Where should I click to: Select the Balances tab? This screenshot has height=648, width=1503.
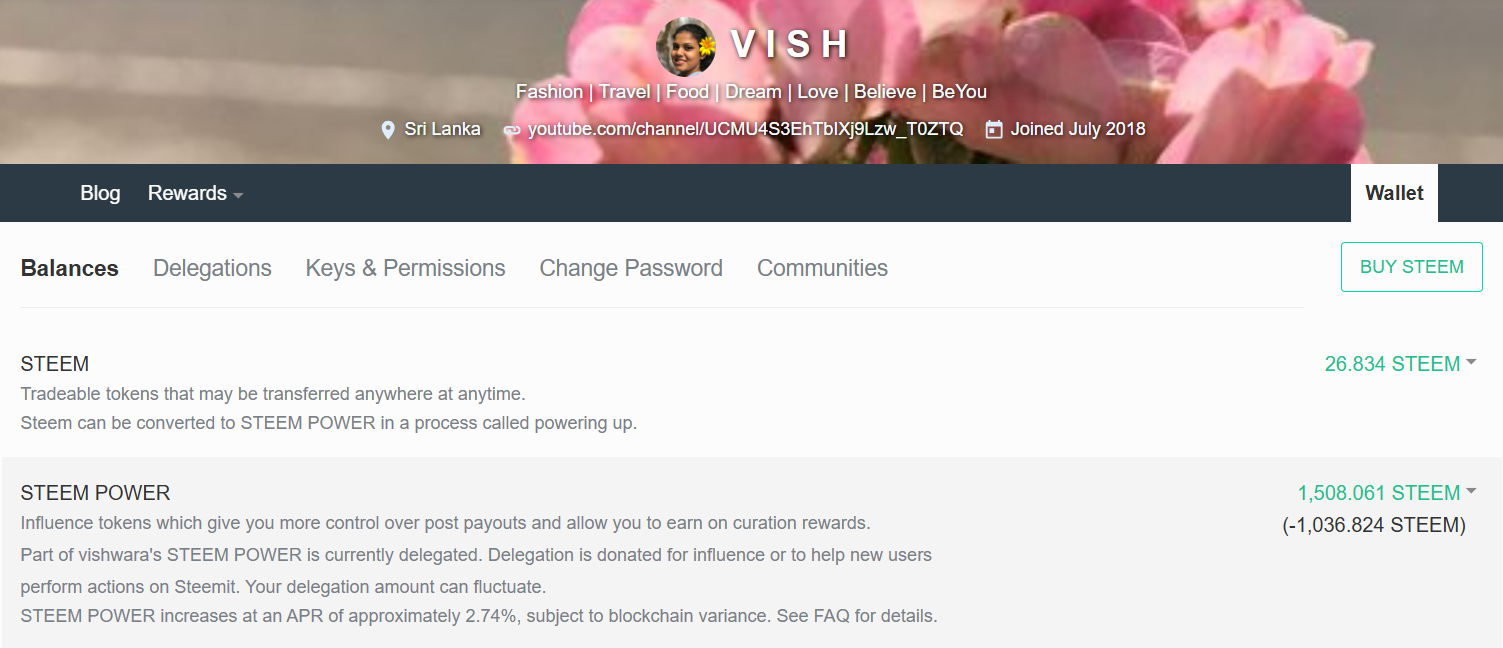click(70, 268)
